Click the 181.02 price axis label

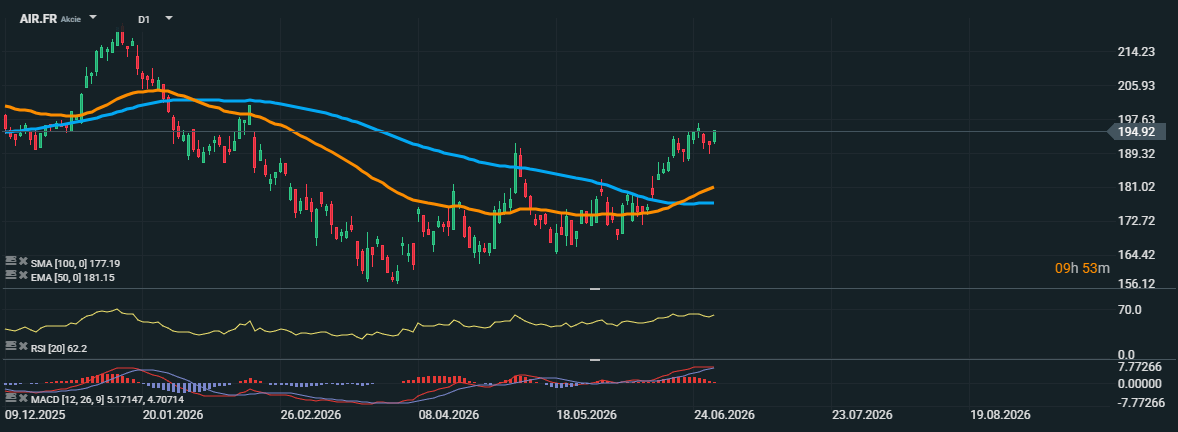tap(1136, 187)
